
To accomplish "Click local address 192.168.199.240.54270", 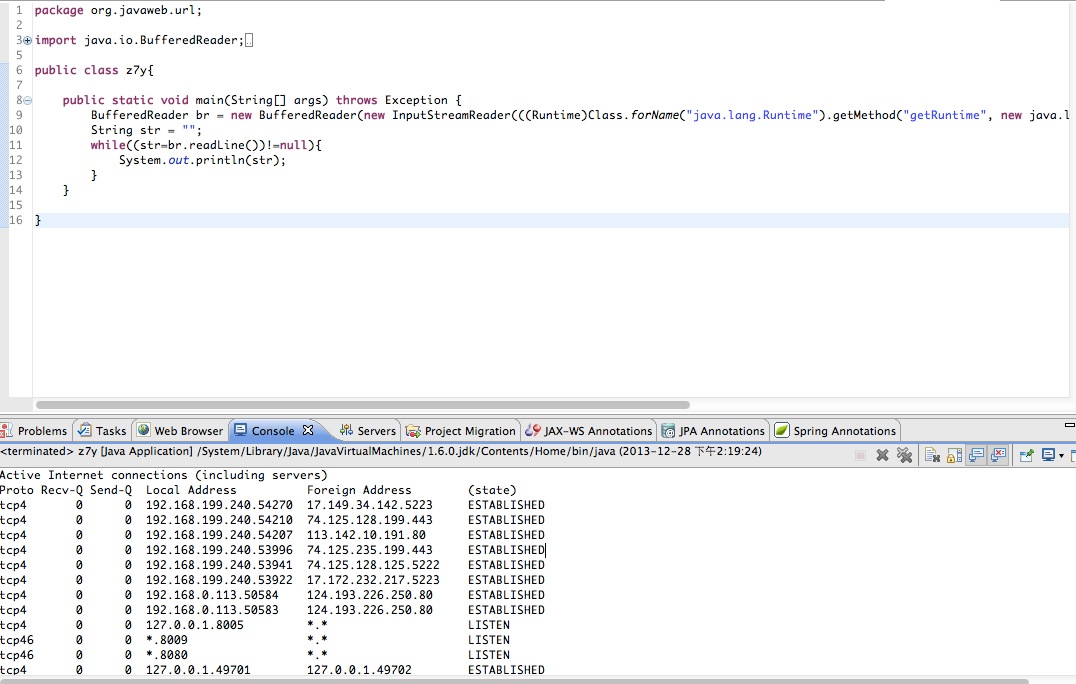I will point(219,505).
